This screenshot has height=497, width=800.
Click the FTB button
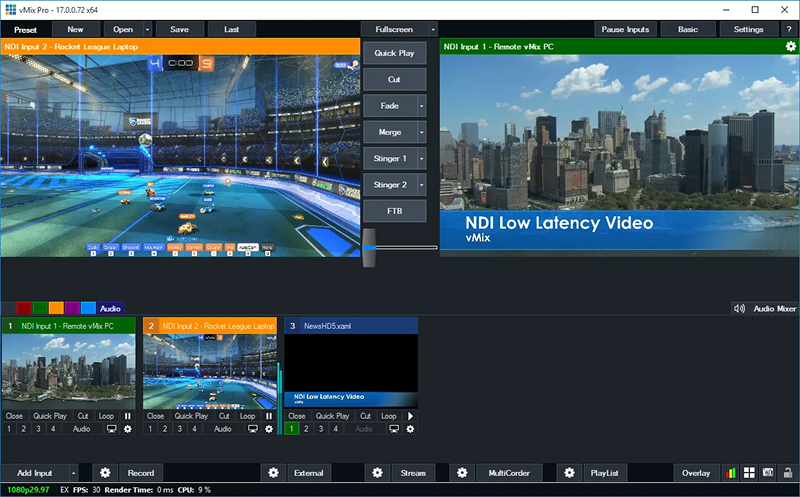tap(394, 211)
